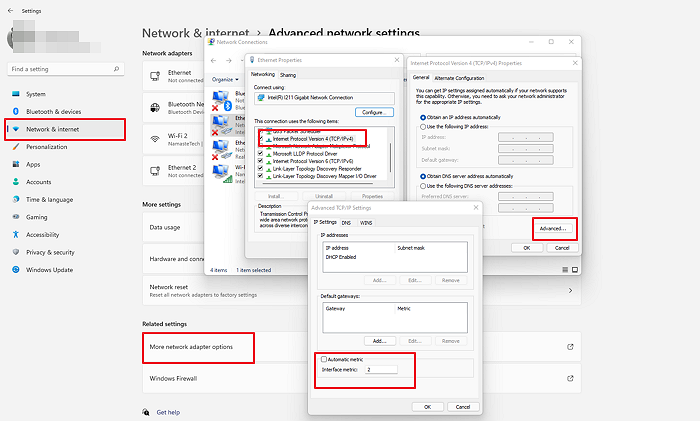Image resolution: width=700 pixels, height=421 pixels.
Task: Select the Network & internet Wi-Fi icon
Action: click(16, 129)
